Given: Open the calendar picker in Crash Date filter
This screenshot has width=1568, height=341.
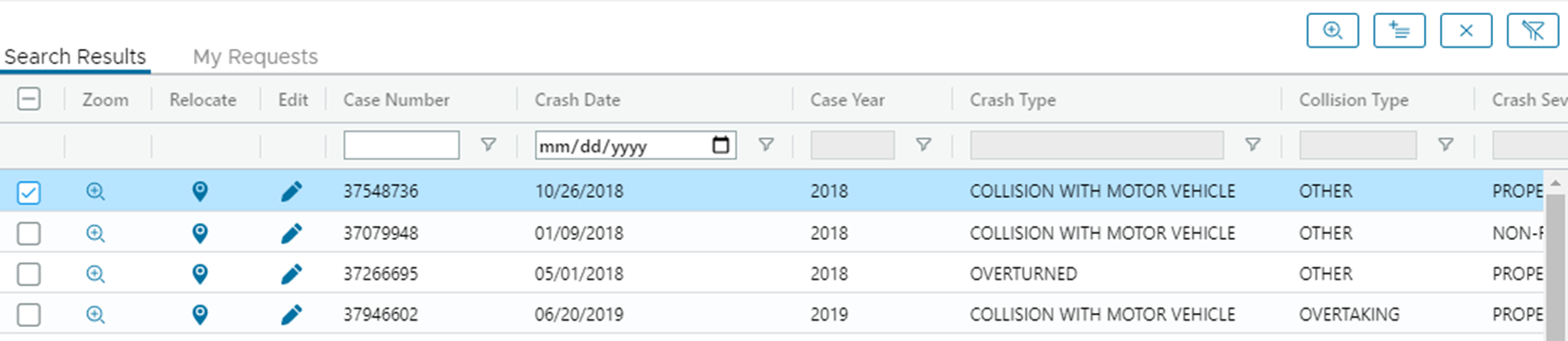Looking at the screenshot, I should pyautogui.click(x=720, y=145).
